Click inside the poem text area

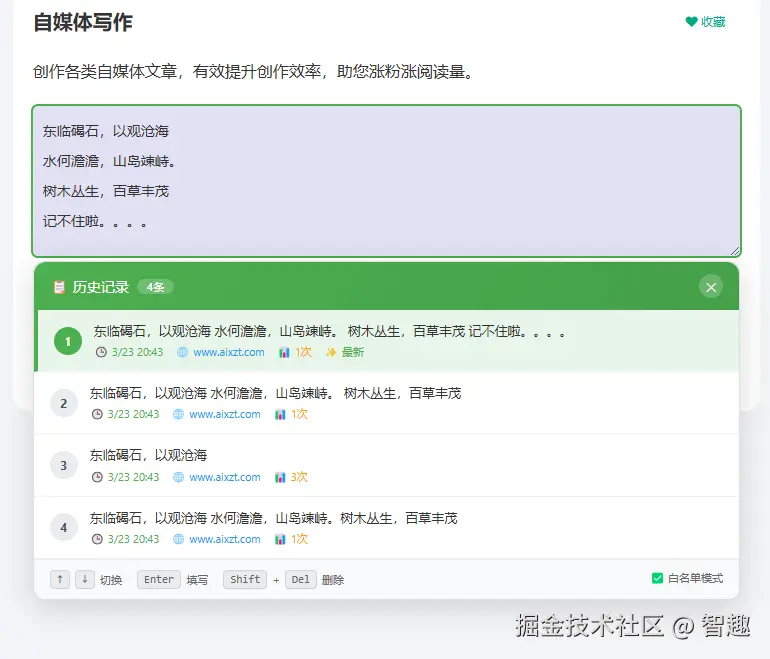[x=386, y=181]
